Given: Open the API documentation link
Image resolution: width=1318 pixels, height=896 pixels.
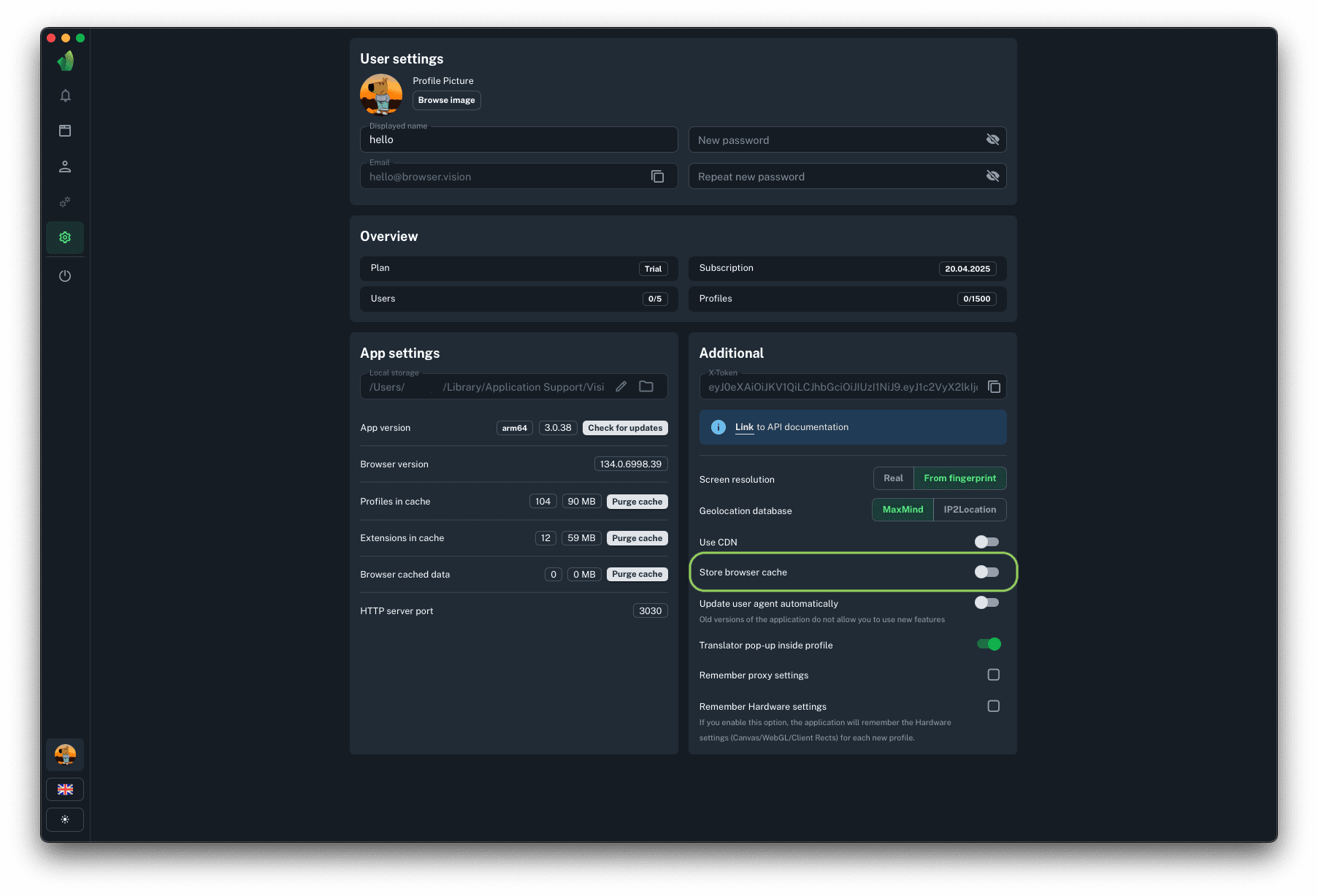Looking at the screenshot, I should 743,427.
